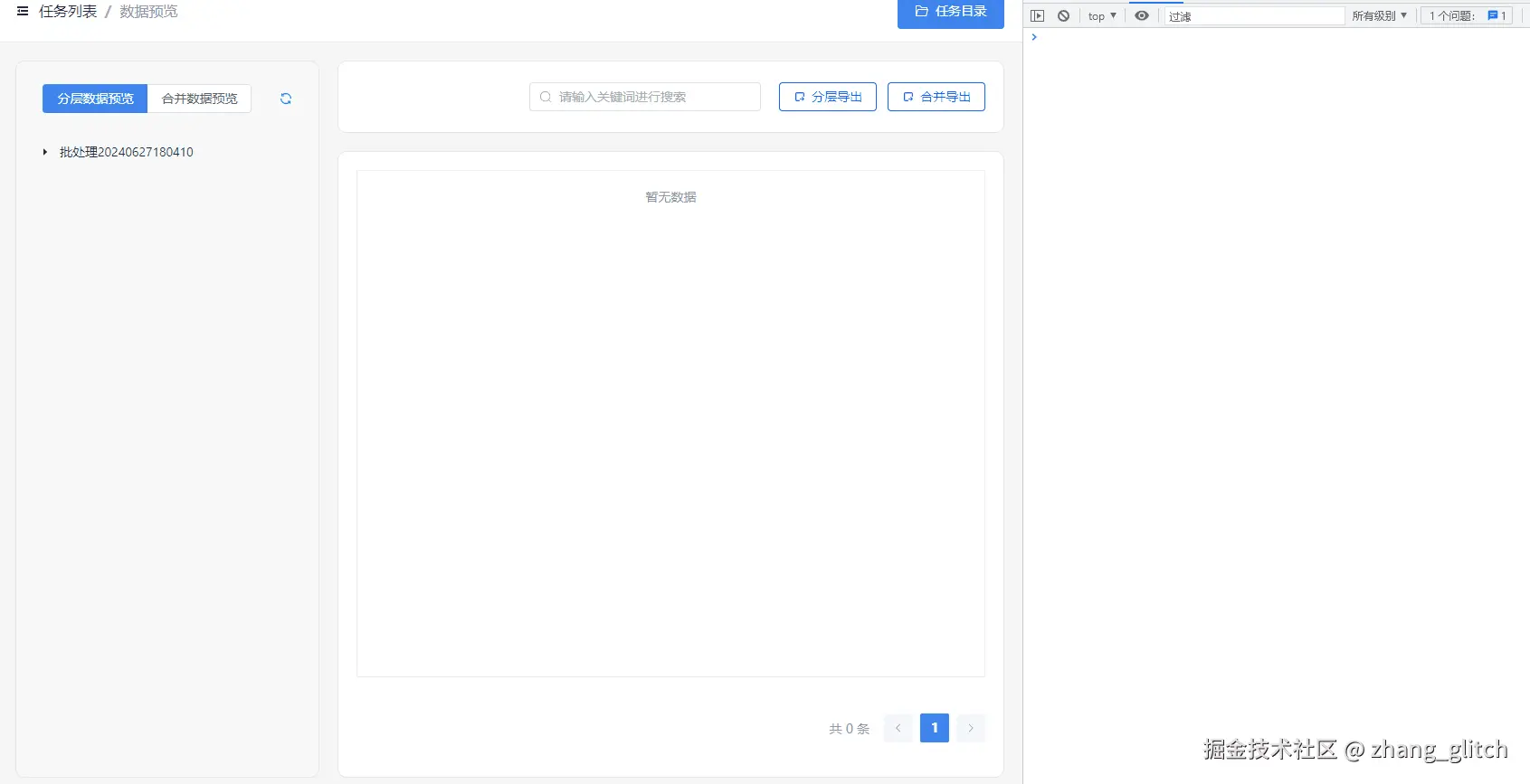Click the 合并导出 button
Screen dimensions: 1530x784
click(x=936, y=97)
